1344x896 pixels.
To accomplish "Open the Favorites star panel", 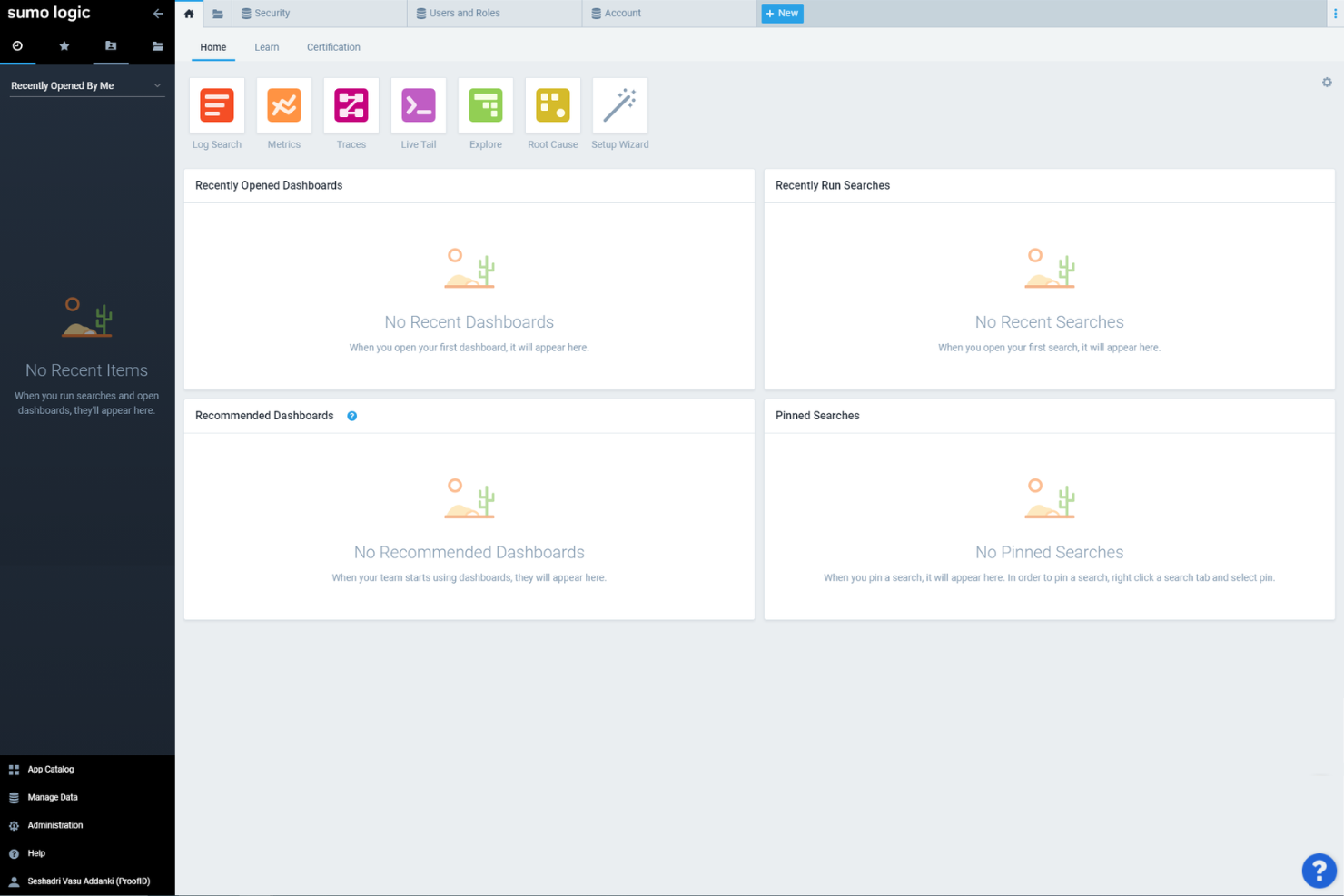I will (64, 44).
